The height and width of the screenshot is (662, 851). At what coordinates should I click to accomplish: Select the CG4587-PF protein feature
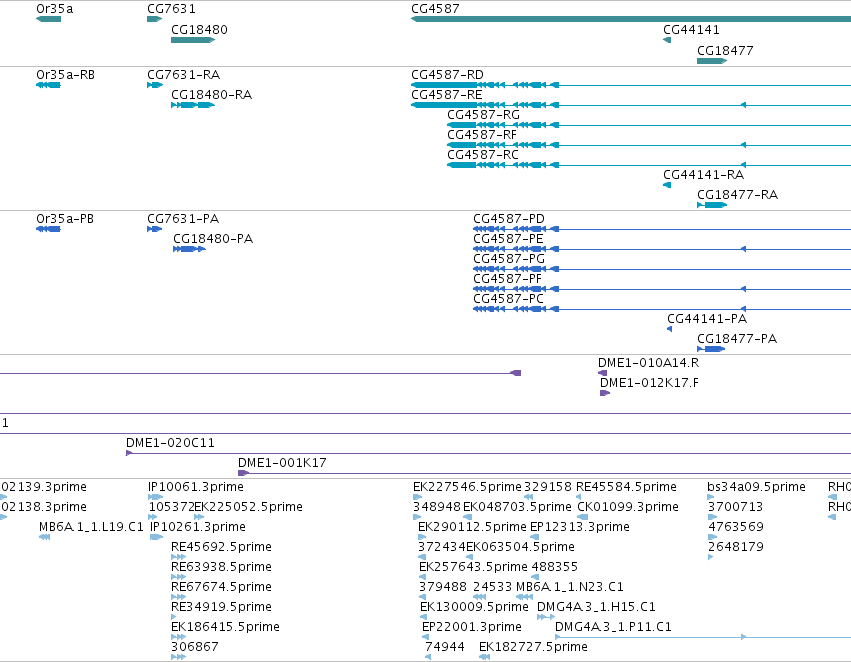tap(662, 289)
